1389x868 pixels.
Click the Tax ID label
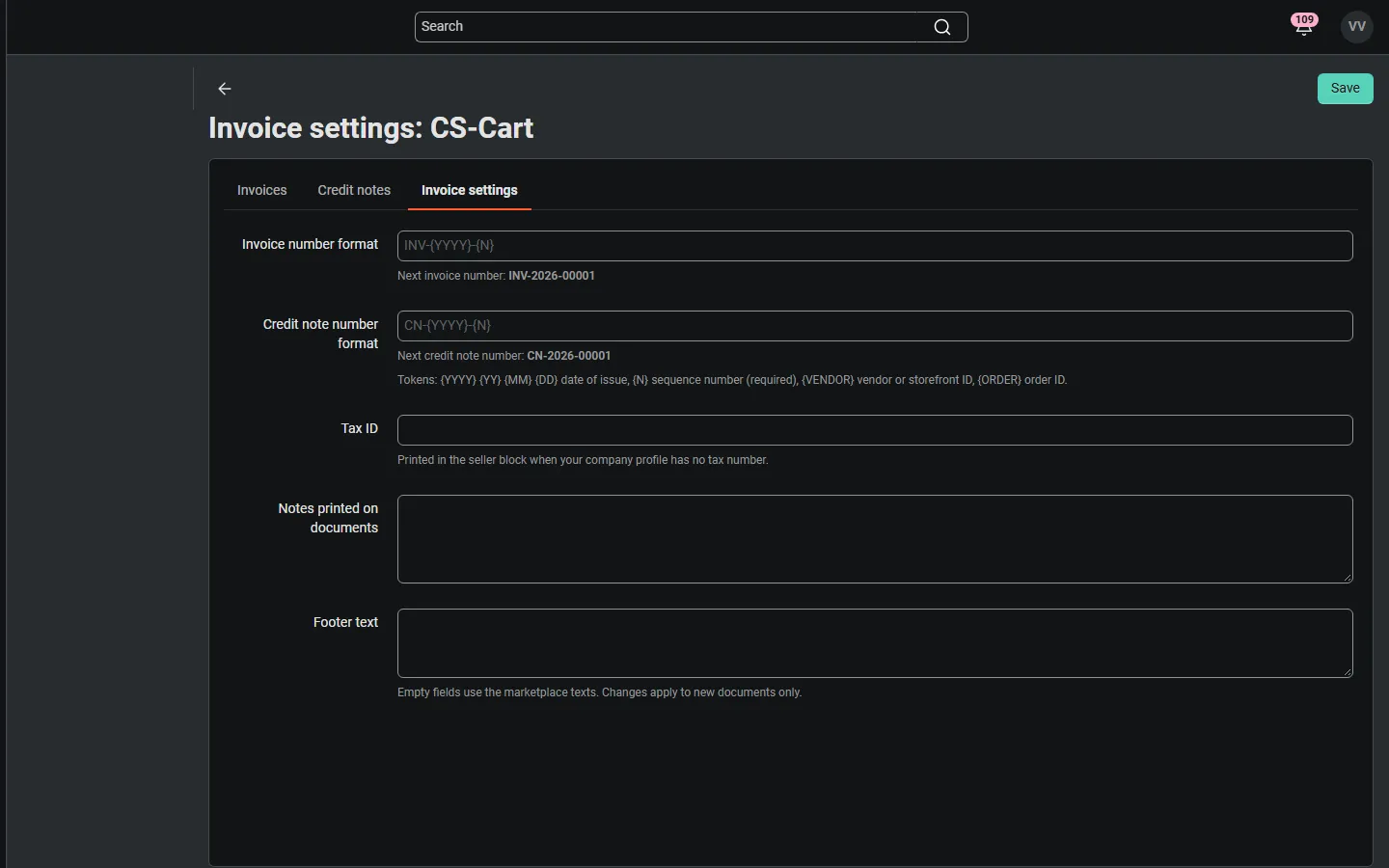point(360,428)
